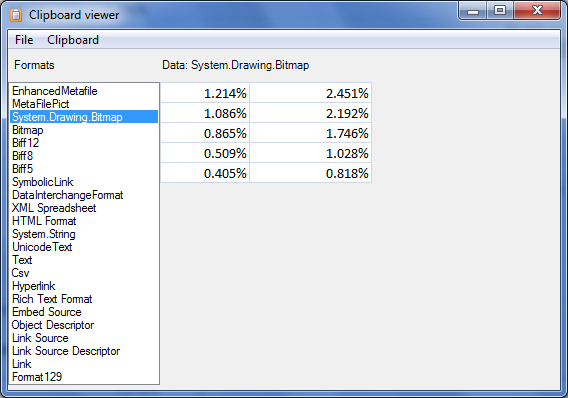The image size is (568, 398).
Task: Select Embed Source format
Action: click(84, 312)
